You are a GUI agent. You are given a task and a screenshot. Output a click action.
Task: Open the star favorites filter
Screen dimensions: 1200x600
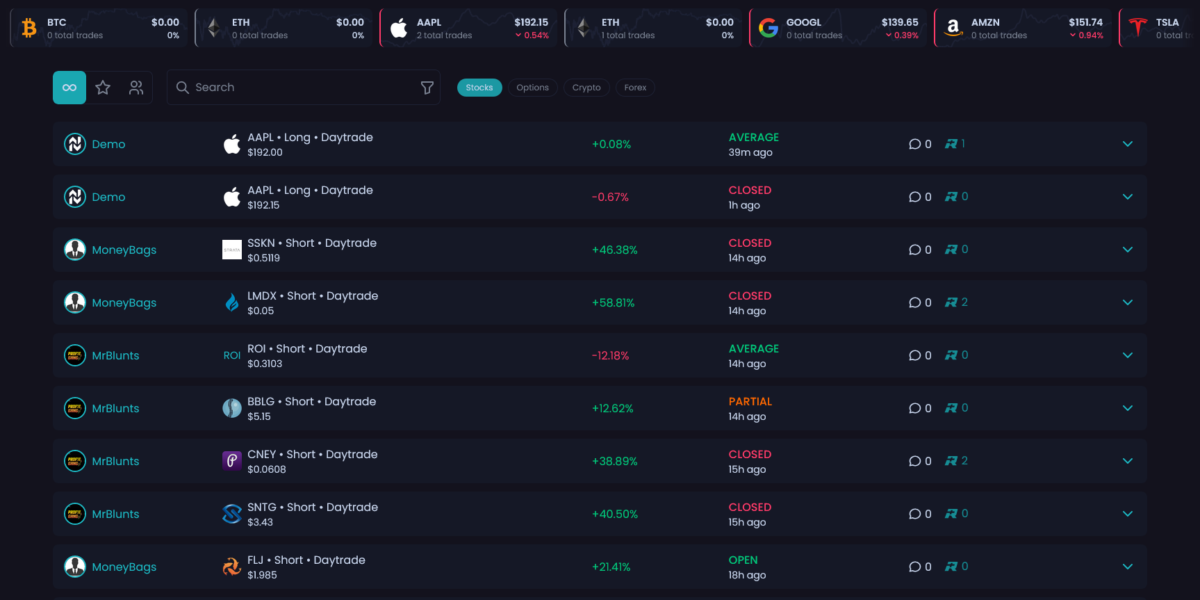pos(103,88)
